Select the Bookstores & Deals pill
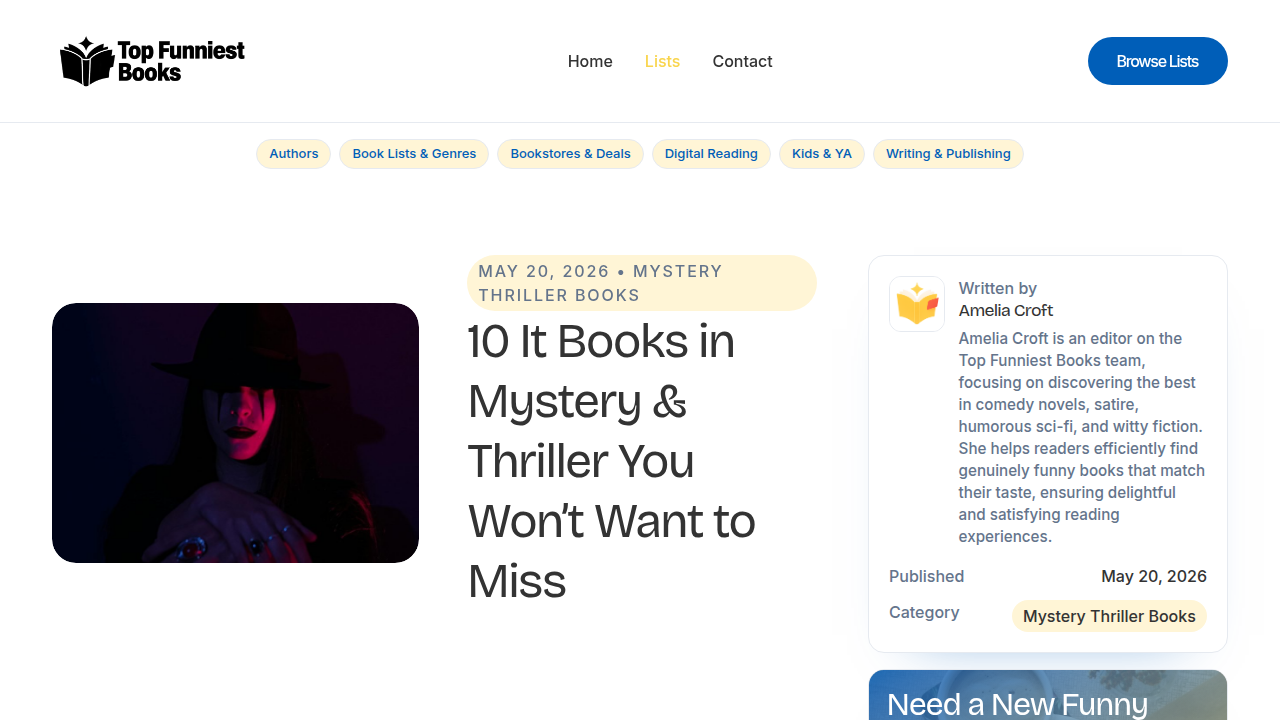Viewport: 1280px width, 720px height. (570, 154)
